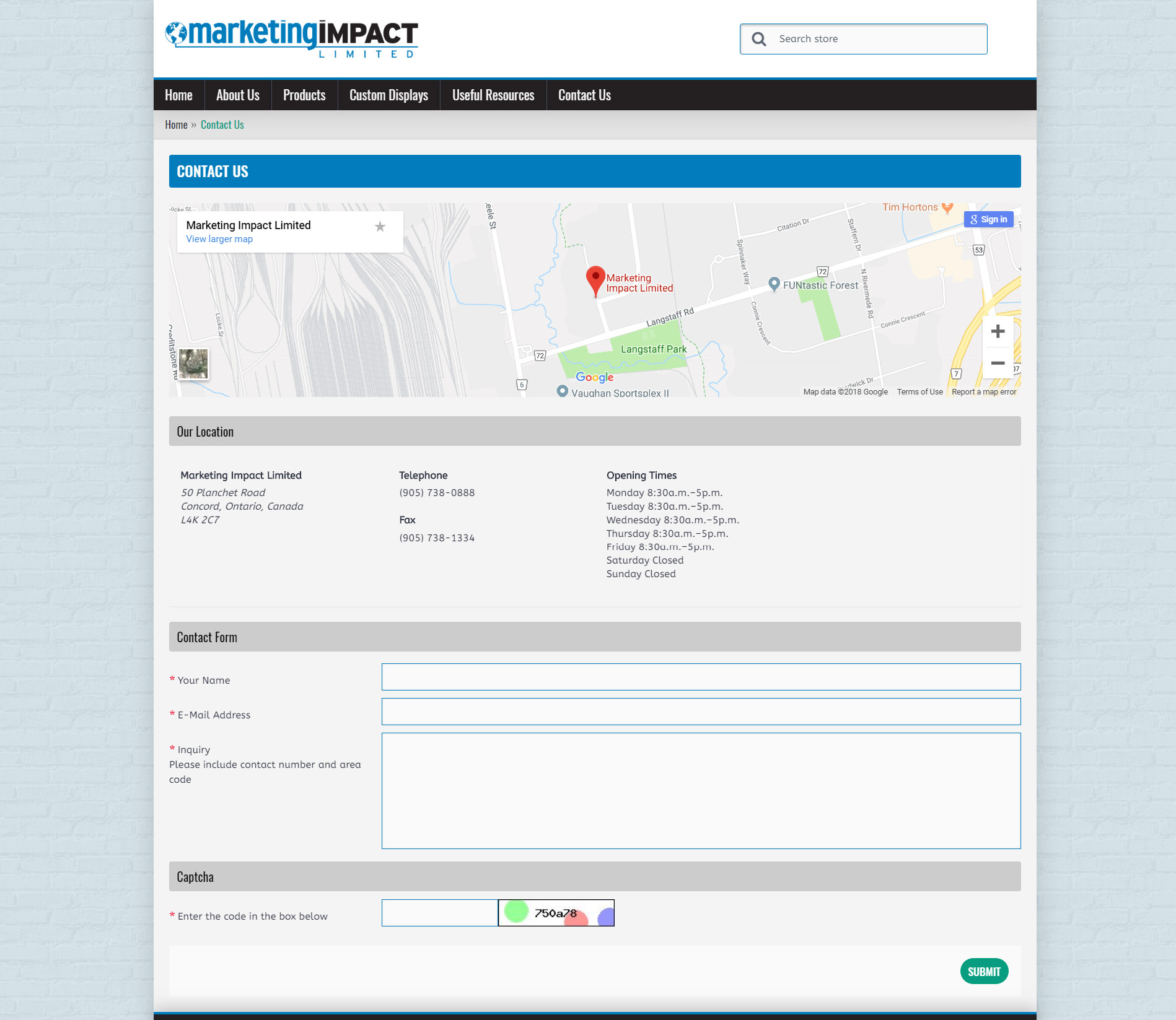Click View larger map link
Viewport: 1176px width, 1020px height.
pyautogui.click(x=219, y=239)
